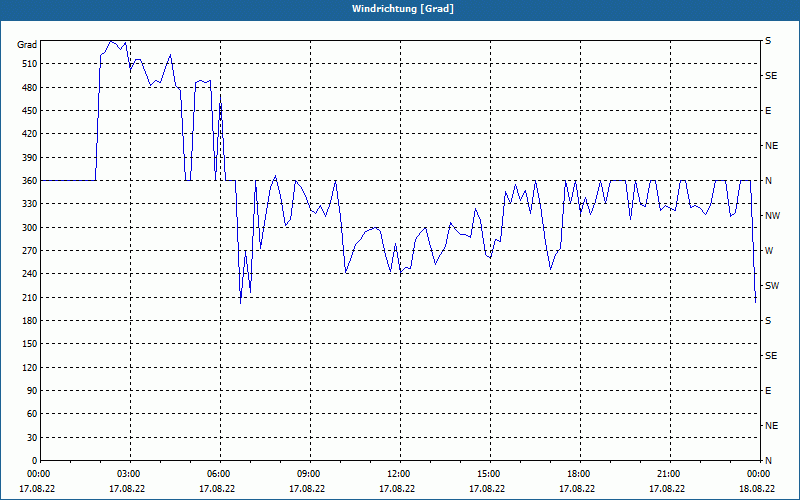This screenshot has width=800, height=500.
Task: Pick the NE compass label level with 30
Action: [x=771, y=426]
